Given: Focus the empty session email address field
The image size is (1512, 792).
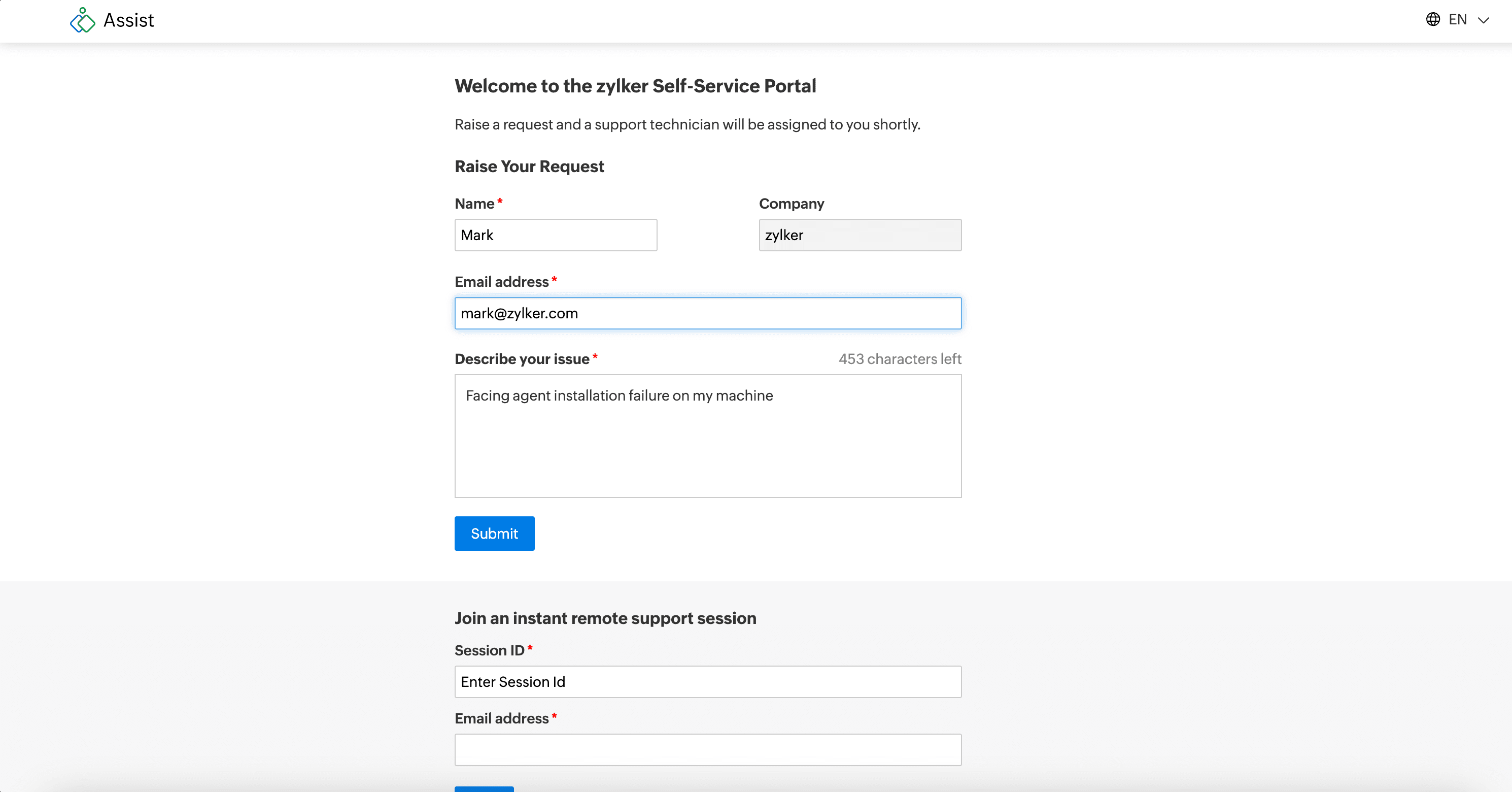Looking at the screenshot, I should 707,750.
